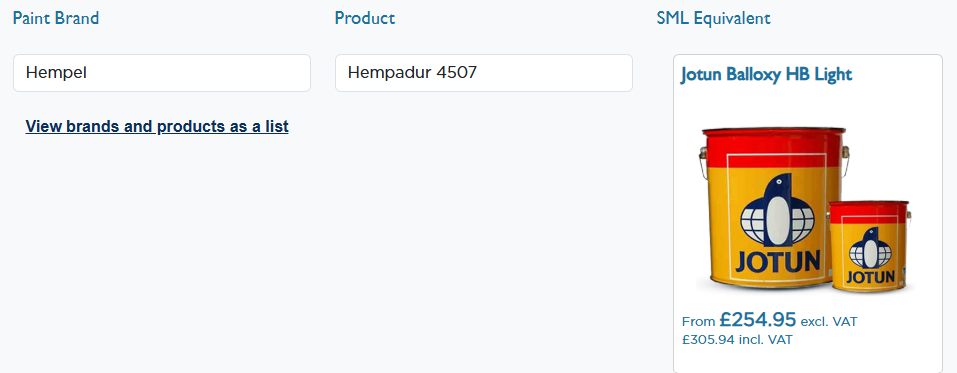Click the red lid of the small can
The width and height of the screenshot is (957, 373).
click(x=870, y=211)
